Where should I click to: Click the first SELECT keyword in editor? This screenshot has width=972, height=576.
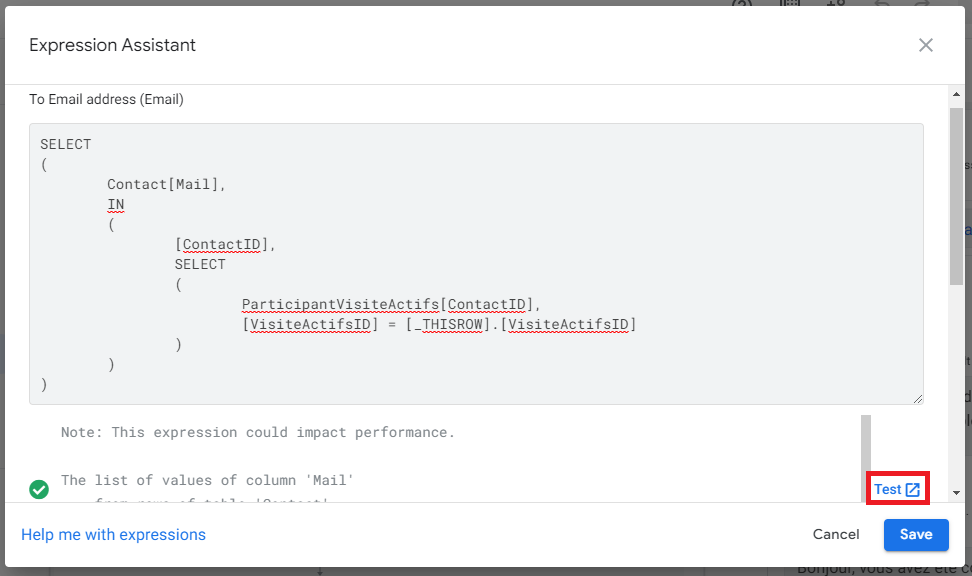click(x=66, y=144)
